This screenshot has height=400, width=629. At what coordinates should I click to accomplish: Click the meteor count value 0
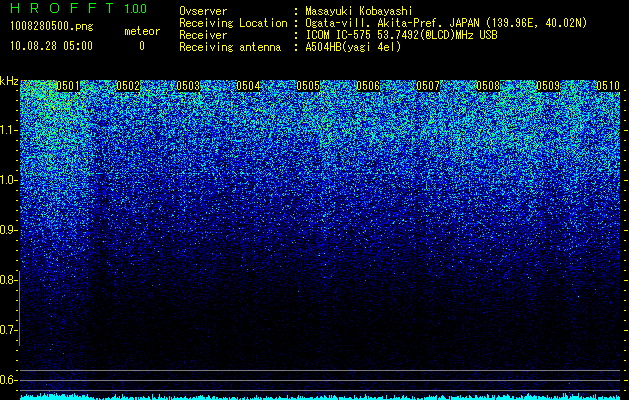tap(142, 46)
